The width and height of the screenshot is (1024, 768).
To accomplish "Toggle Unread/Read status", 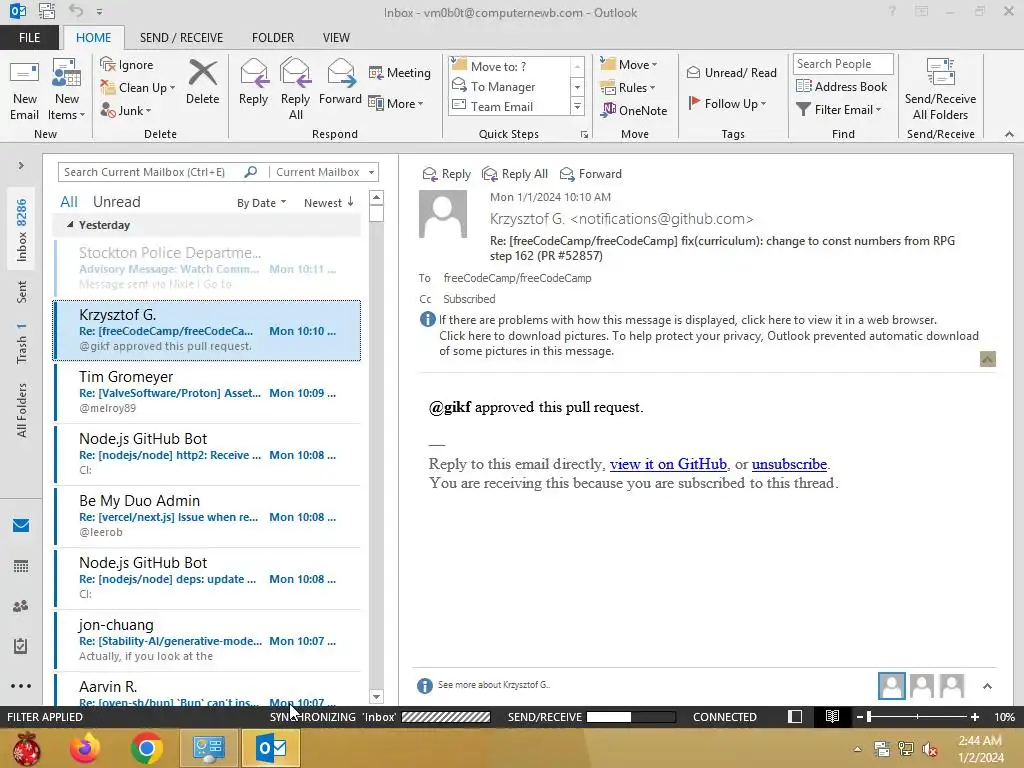I will pos(731,72).
